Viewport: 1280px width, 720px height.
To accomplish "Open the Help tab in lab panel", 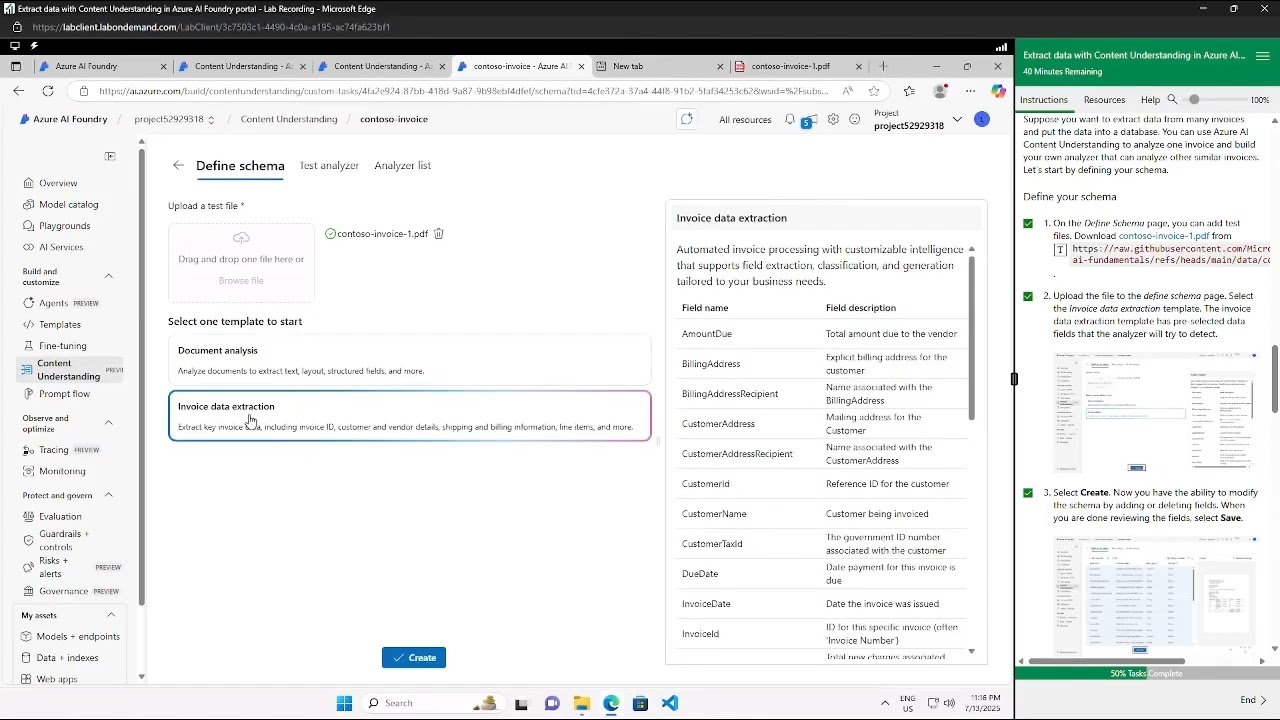I will click(1150, 100).
